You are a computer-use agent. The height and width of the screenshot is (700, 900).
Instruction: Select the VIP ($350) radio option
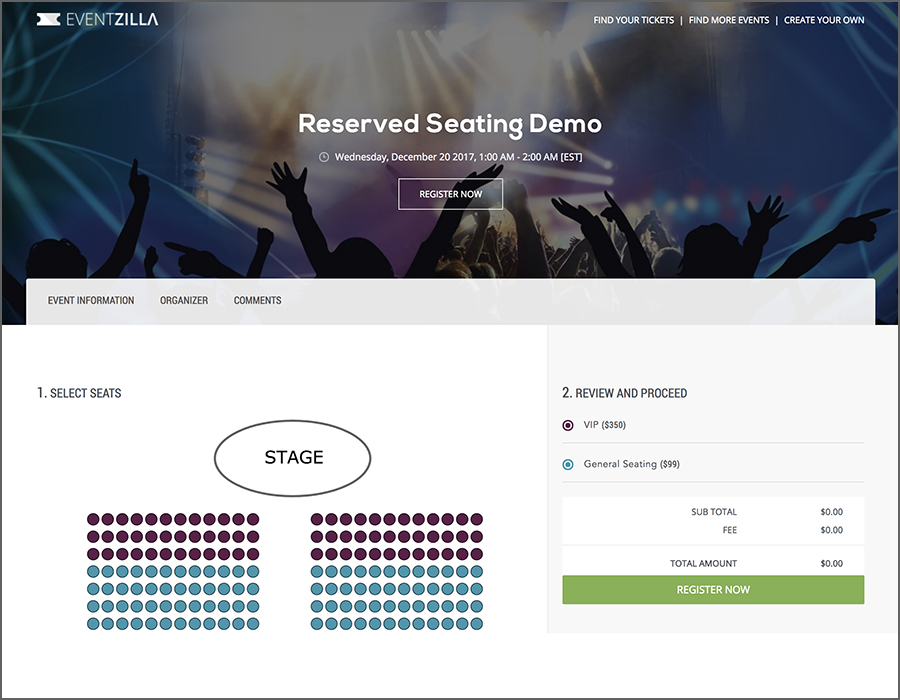click(568, 425)
